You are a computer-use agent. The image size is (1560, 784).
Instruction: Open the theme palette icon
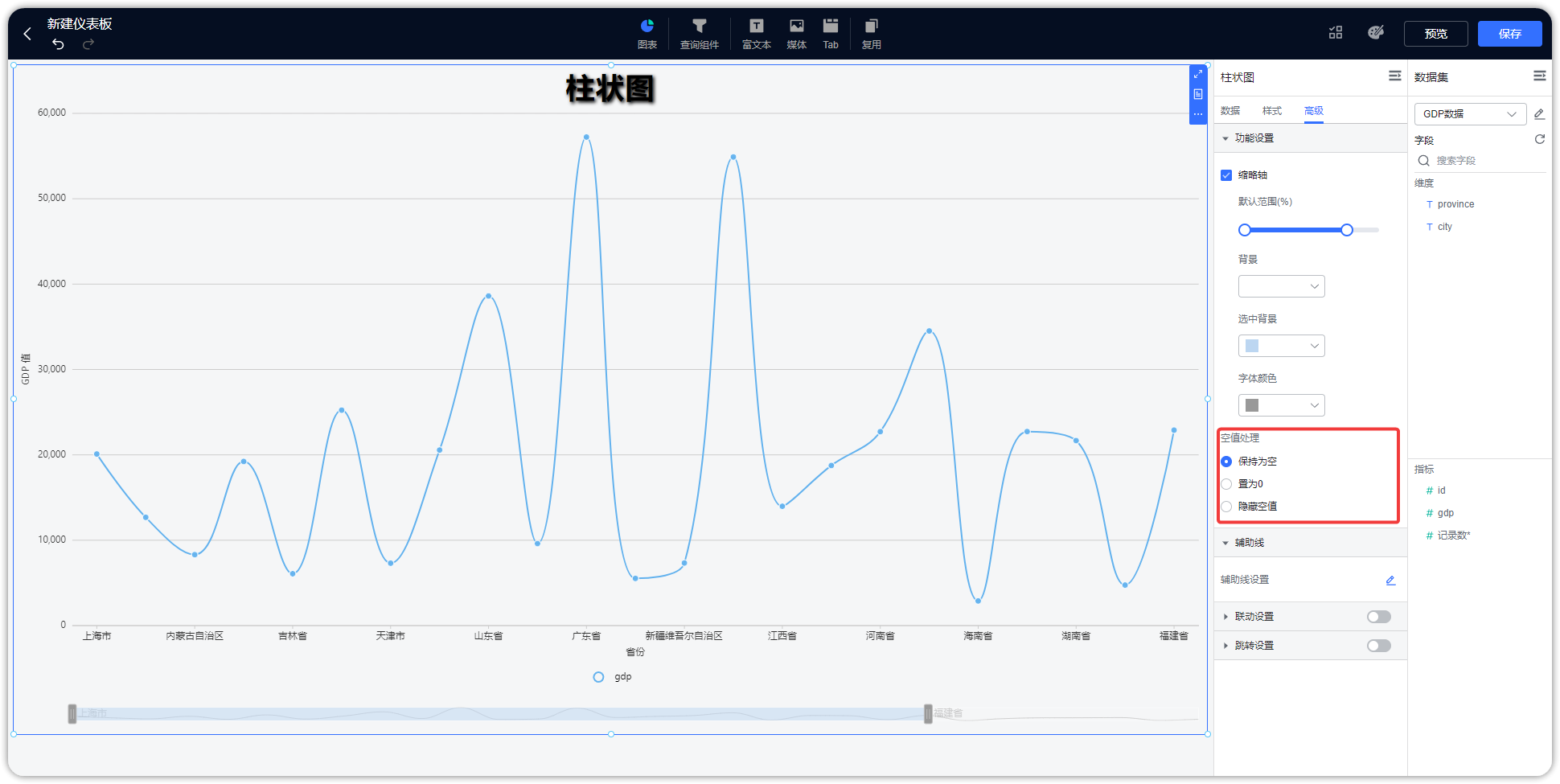1376,32
